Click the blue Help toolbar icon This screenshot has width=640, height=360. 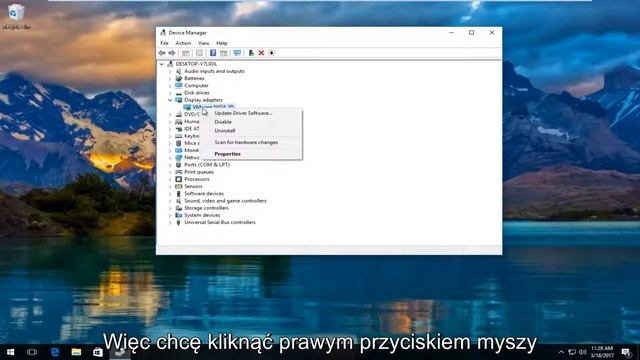213,53
